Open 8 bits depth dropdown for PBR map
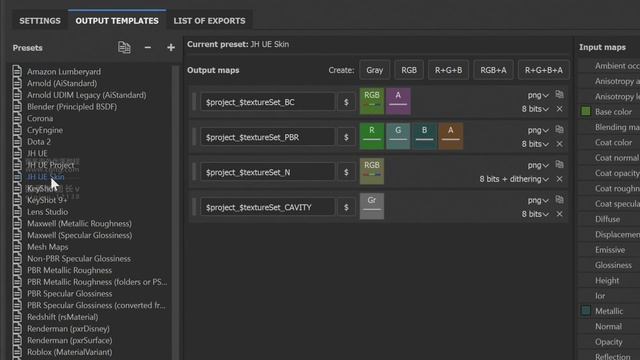 coord(535,144)
